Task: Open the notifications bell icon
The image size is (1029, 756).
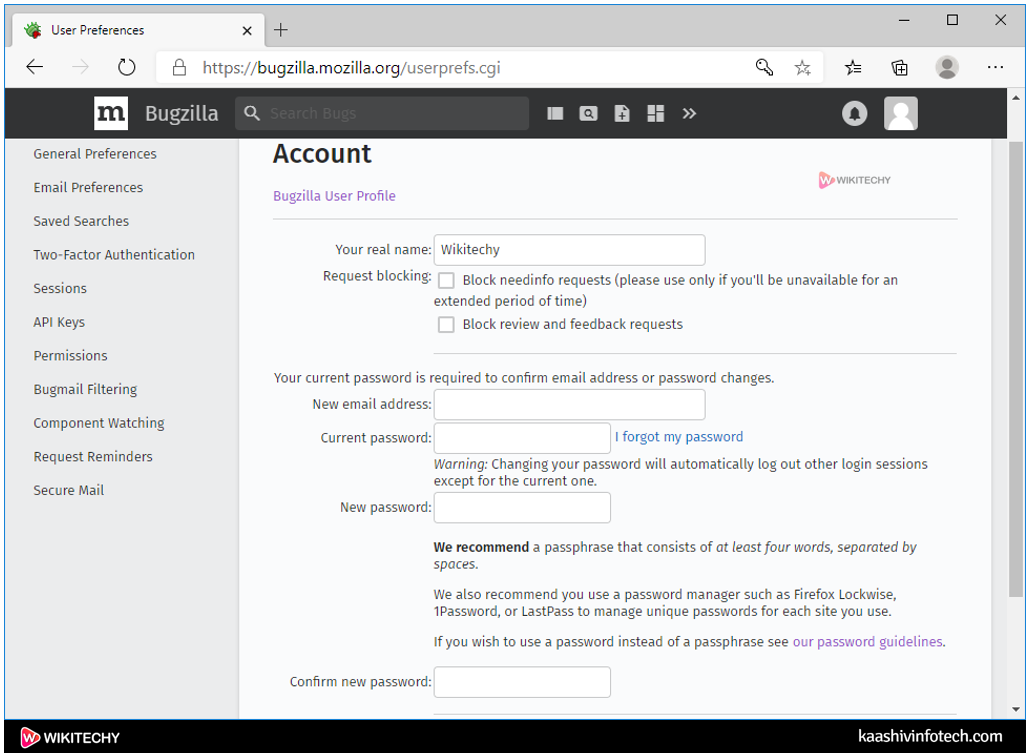Action: pos(854,114)
